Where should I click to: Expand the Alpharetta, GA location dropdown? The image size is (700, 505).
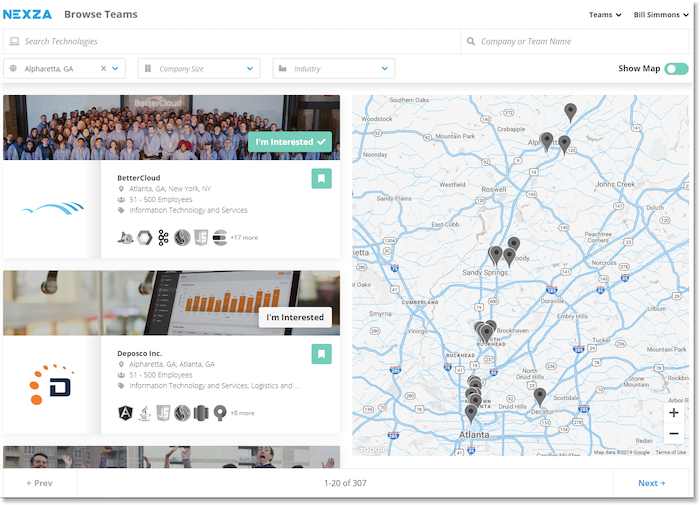tap(116, 69)
